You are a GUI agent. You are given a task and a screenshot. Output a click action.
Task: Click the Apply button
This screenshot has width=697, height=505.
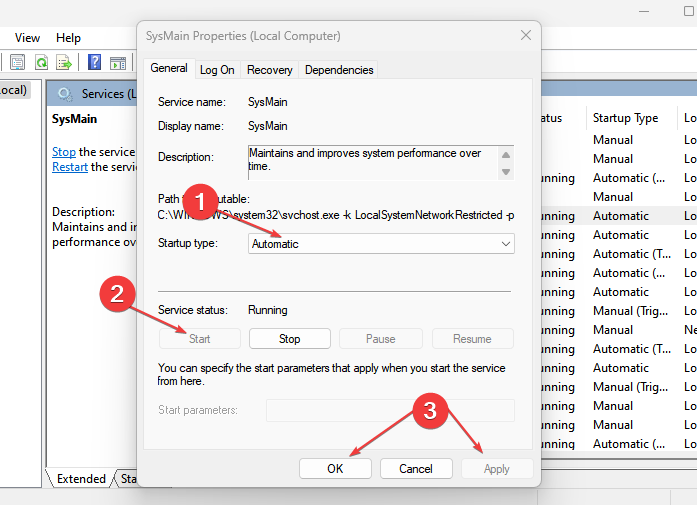[x=497, y=469]
